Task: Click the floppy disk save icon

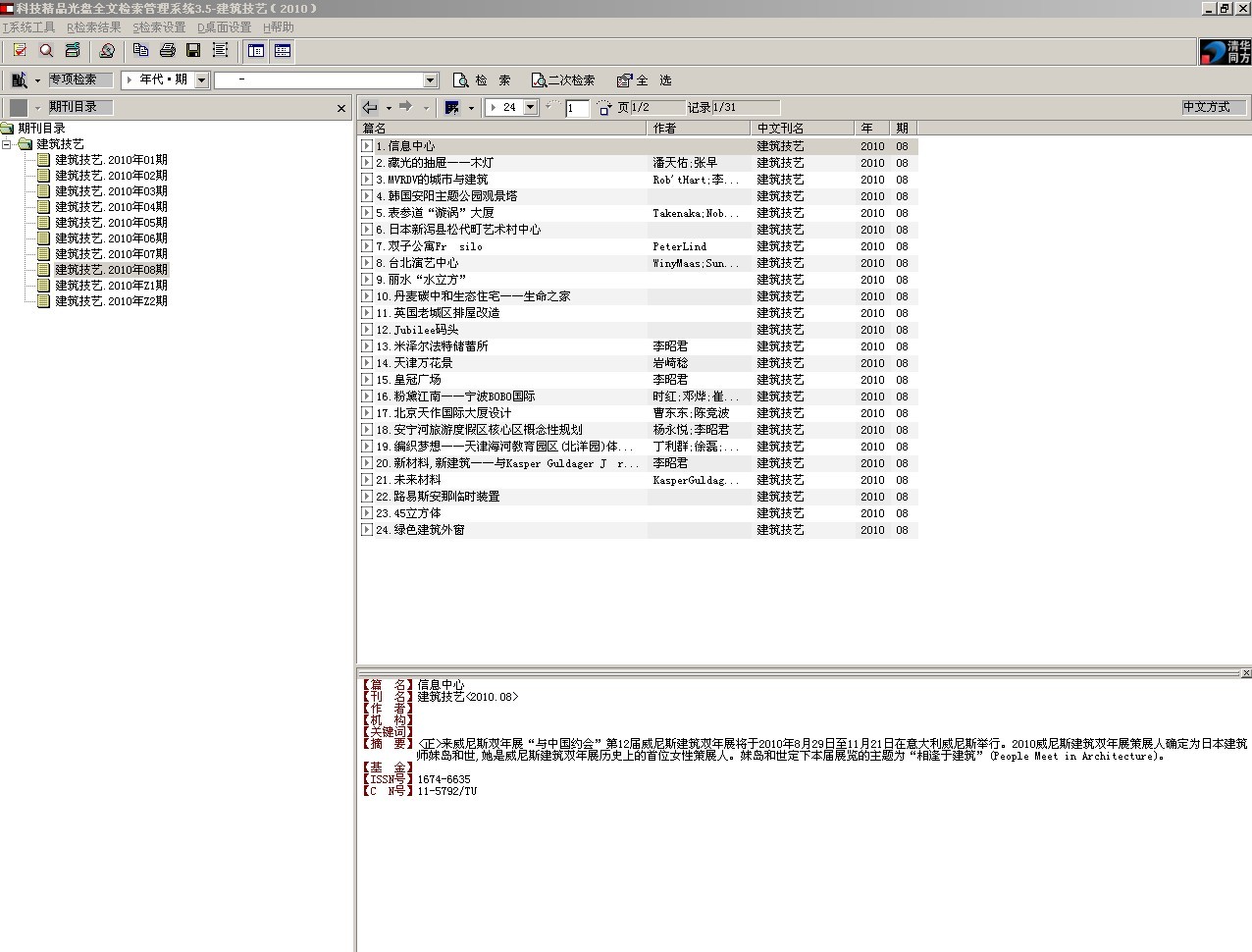Action: point(193,51)
